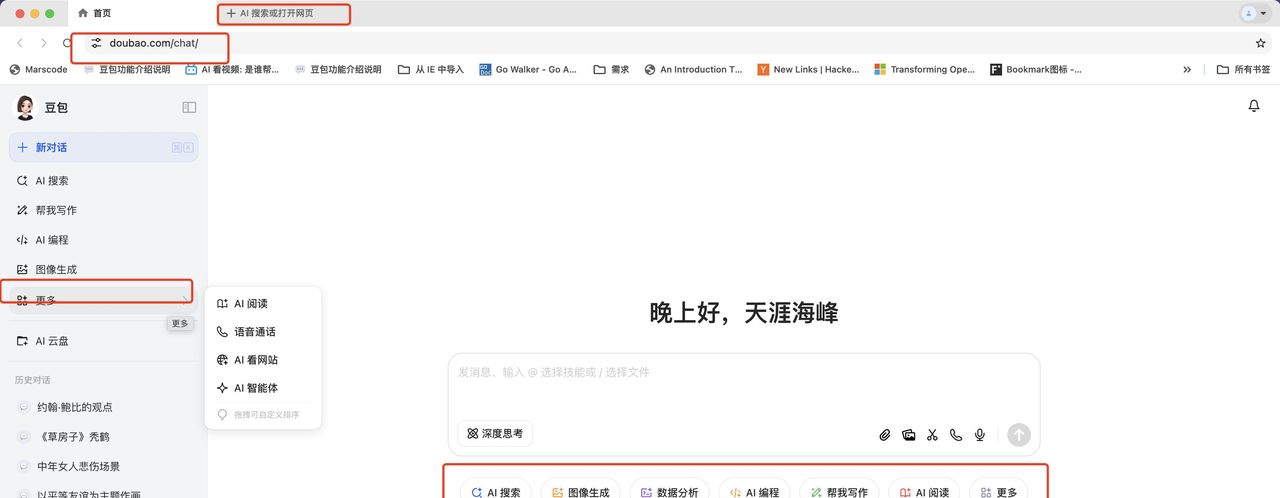1280x498 pixels.
Task: Toggle the 深度思考 deep thinking mode
Action: click(x=495, y=434)
